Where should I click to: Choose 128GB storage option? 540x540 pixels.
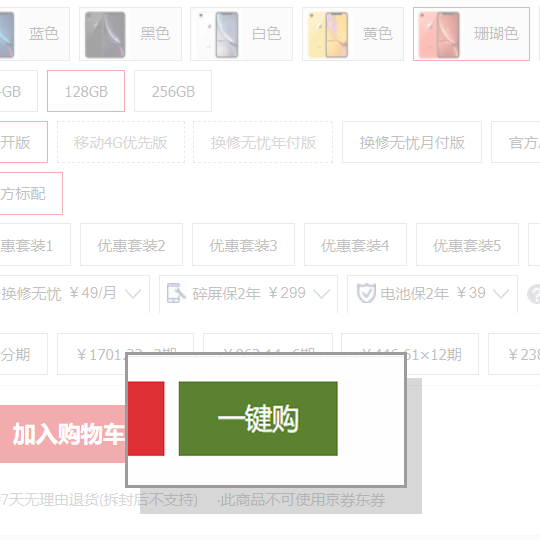(86, 91)
